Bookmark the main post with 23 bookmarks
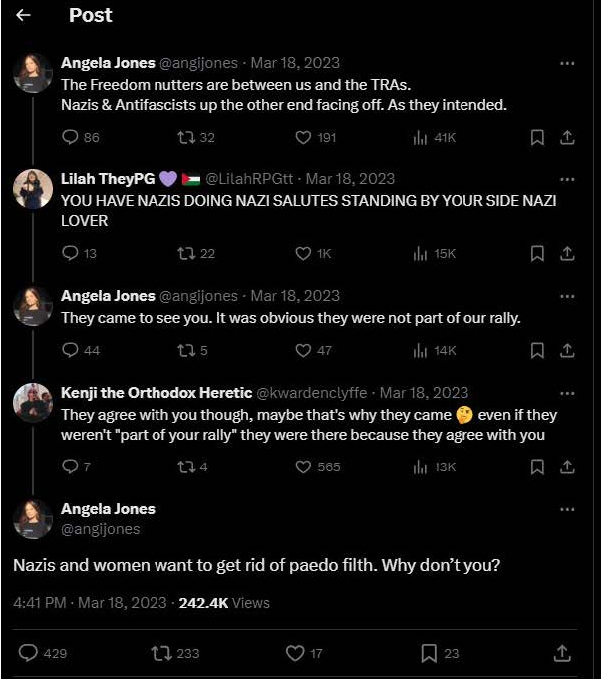 point(429,653)
